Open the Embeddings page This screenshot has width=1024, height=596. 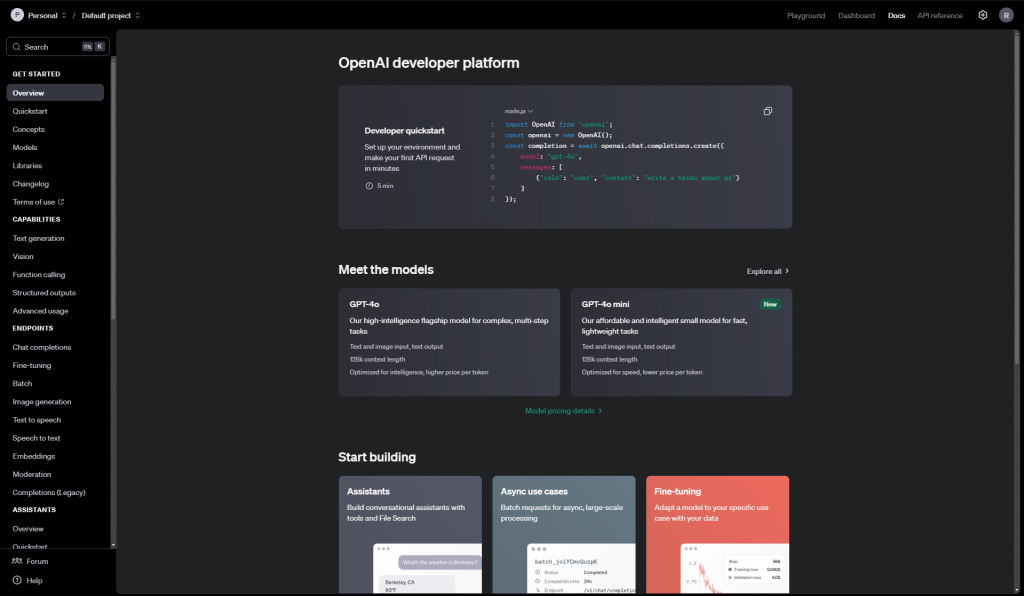34,456
